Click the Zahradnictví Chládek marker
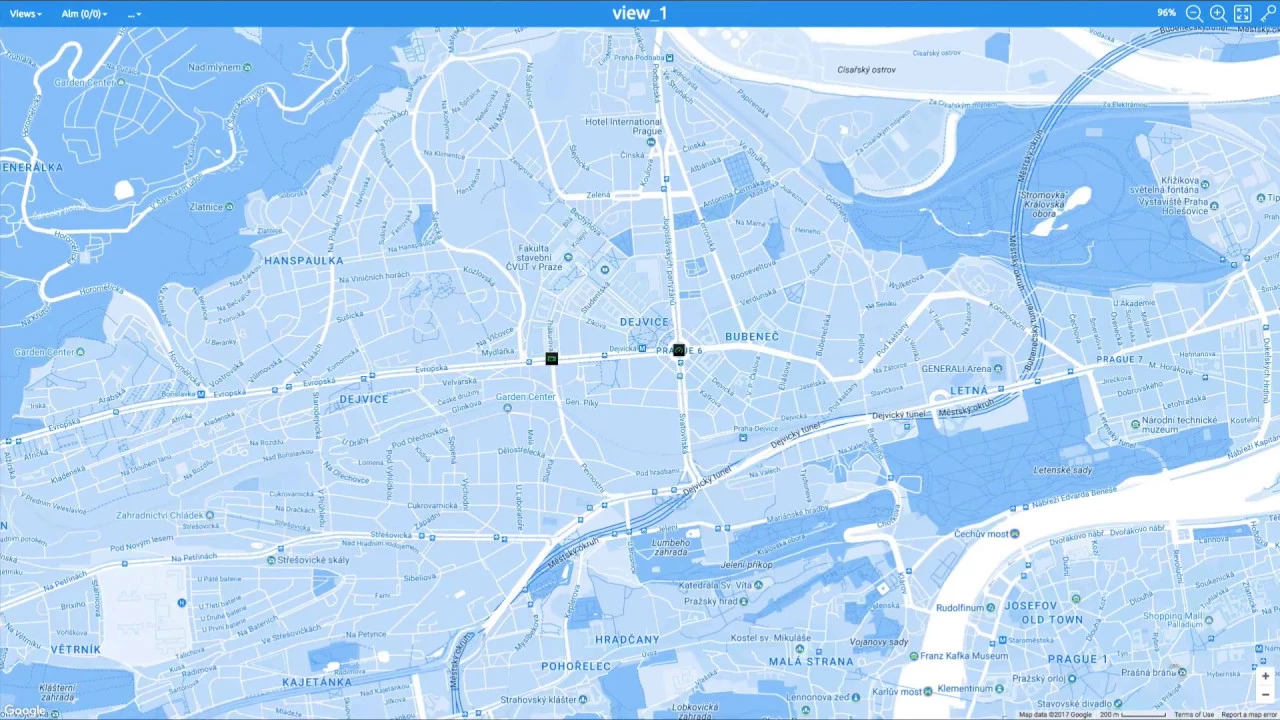The image size is (1280, 720). [x=212, y=514]
